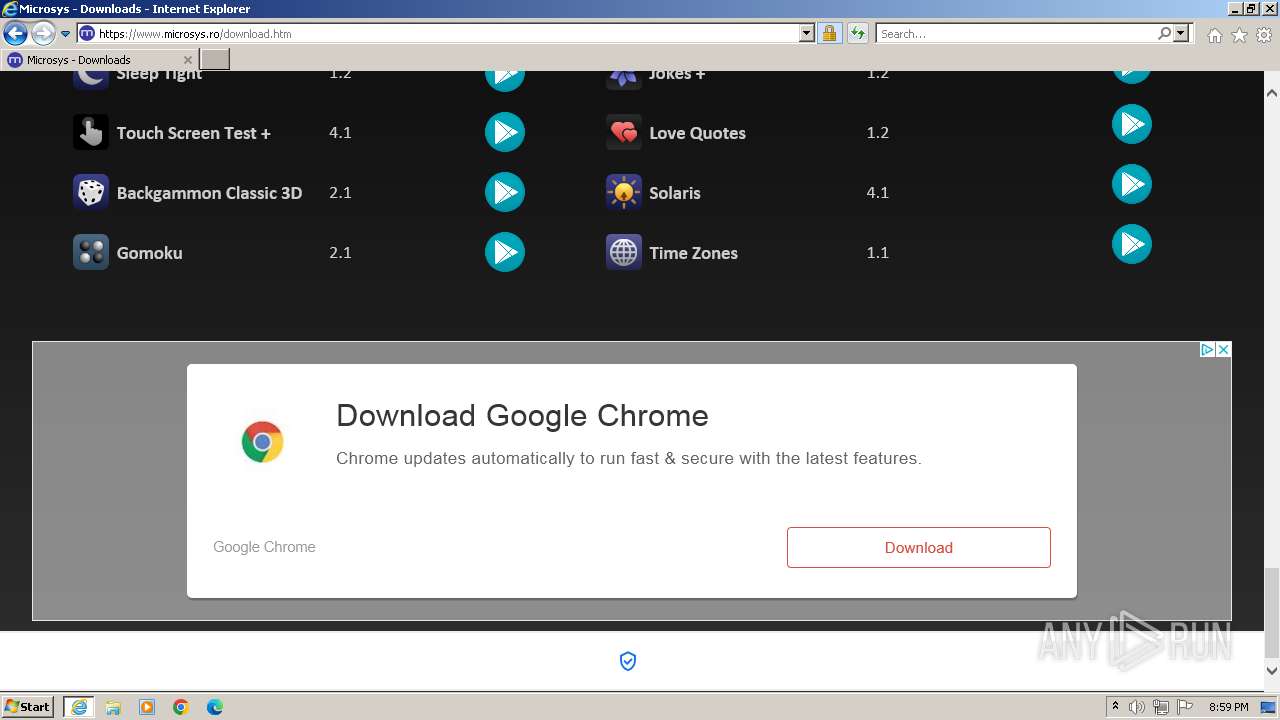Click the Google Chrome logo in ad
Viewport: 1280px width, 720px height.
point(262,441)
